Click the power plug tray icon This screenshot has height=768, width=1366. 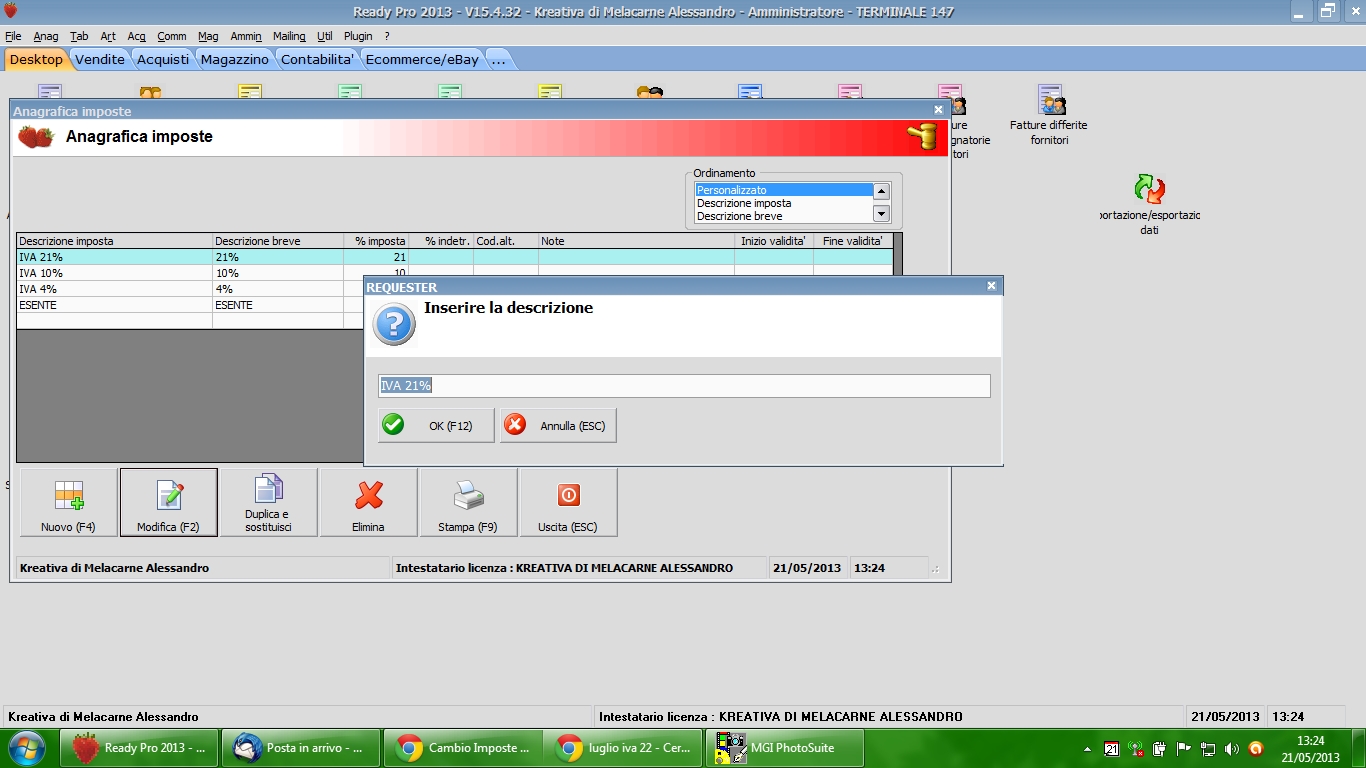point(1160,748)
